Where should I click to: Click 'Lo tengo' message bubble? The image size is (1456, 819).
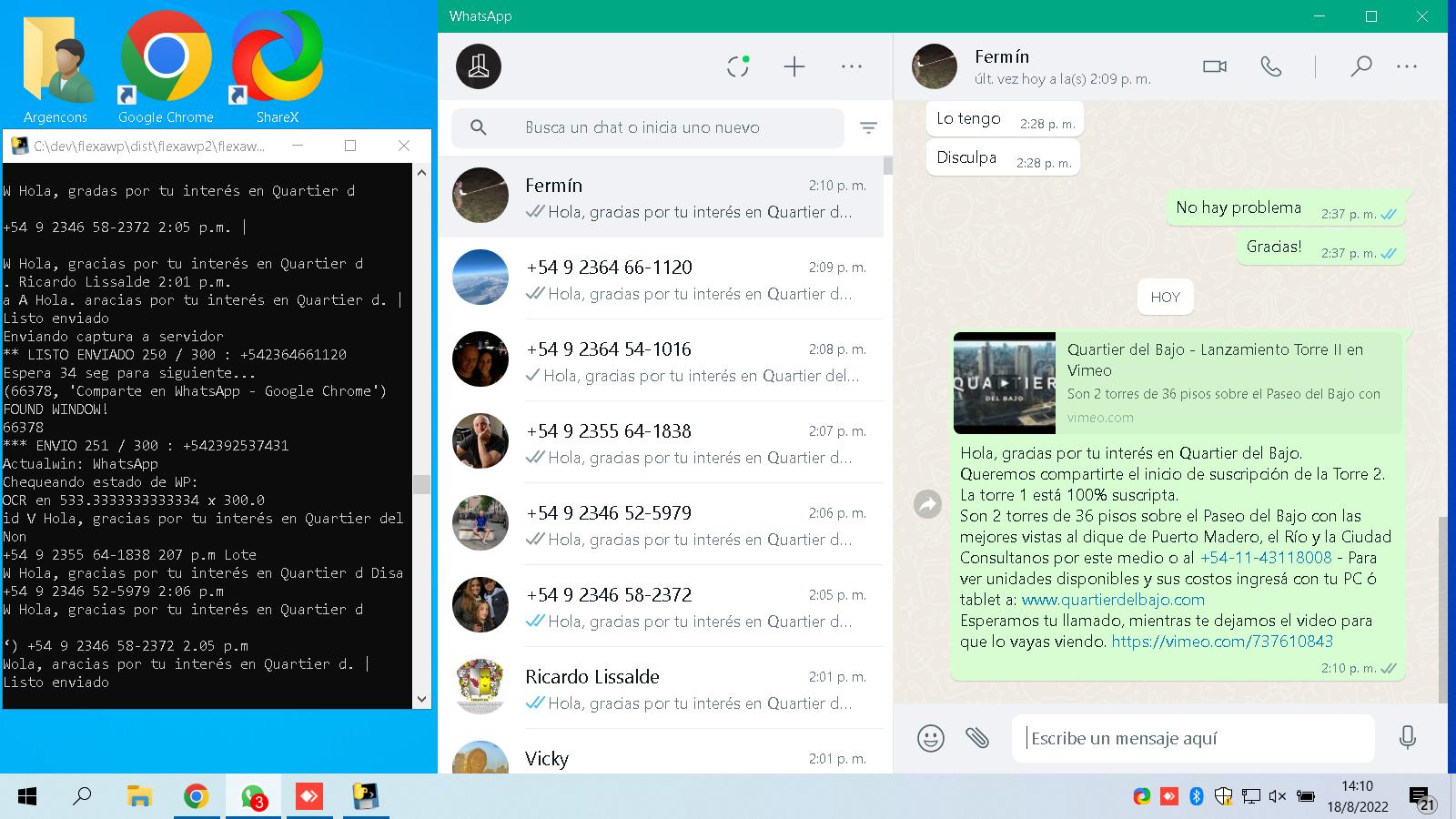tap(1005, 119)
